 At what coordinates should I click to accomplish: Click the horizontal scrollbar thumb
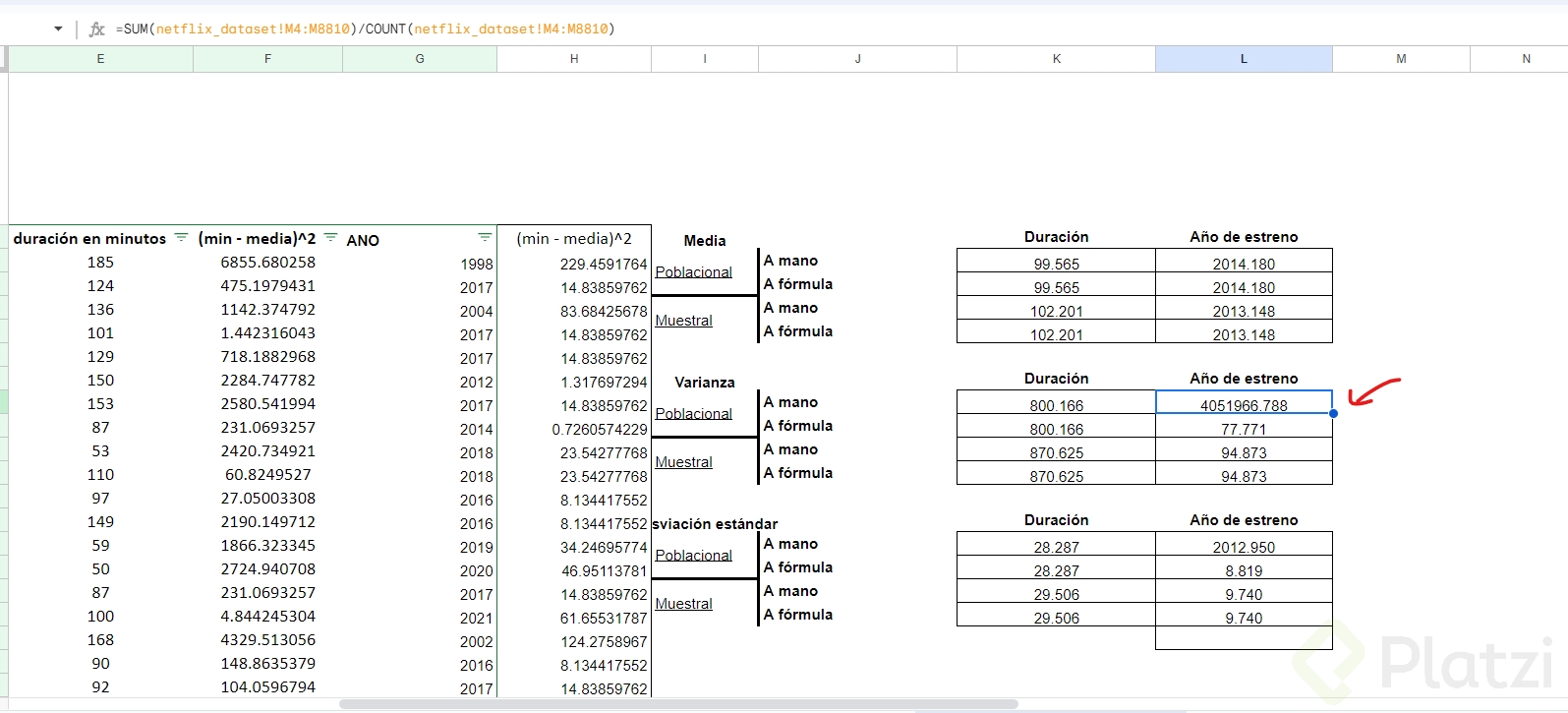(678, 704)
